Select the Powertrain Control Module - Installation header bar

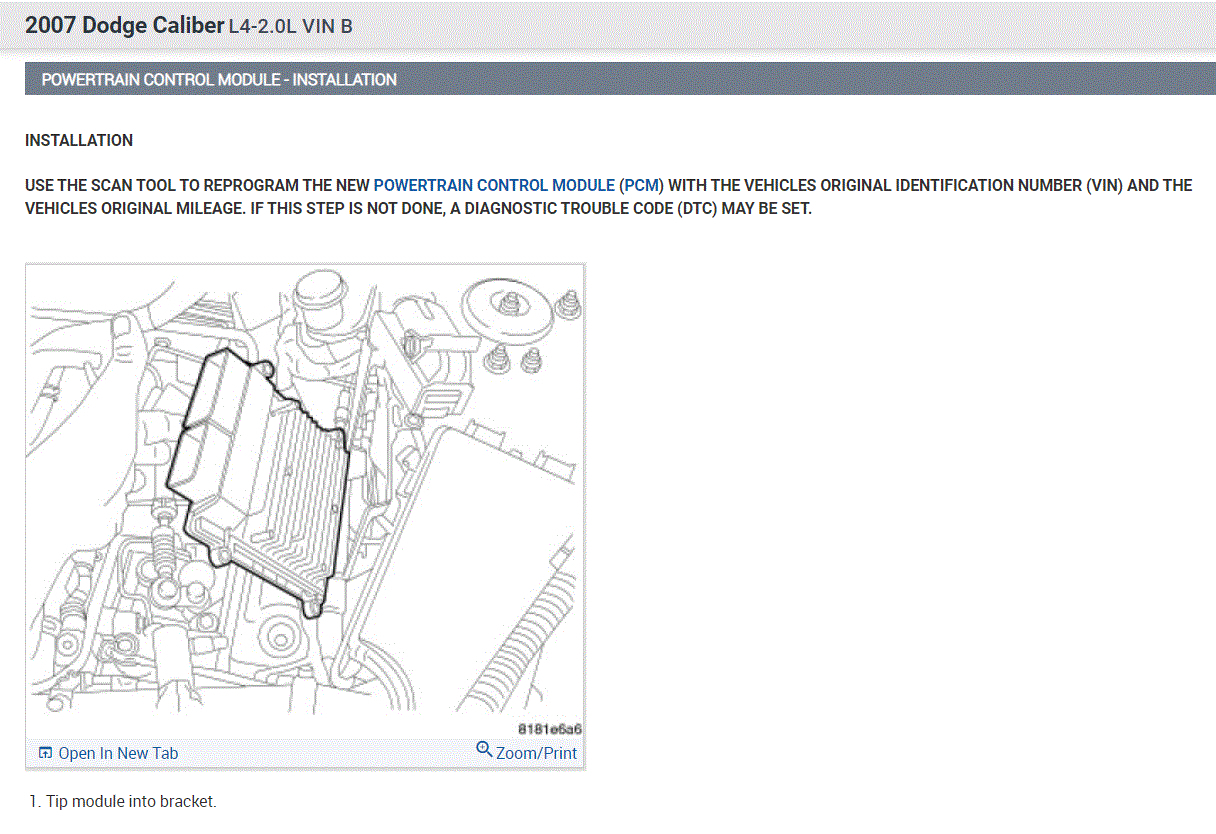coord(620,79)
